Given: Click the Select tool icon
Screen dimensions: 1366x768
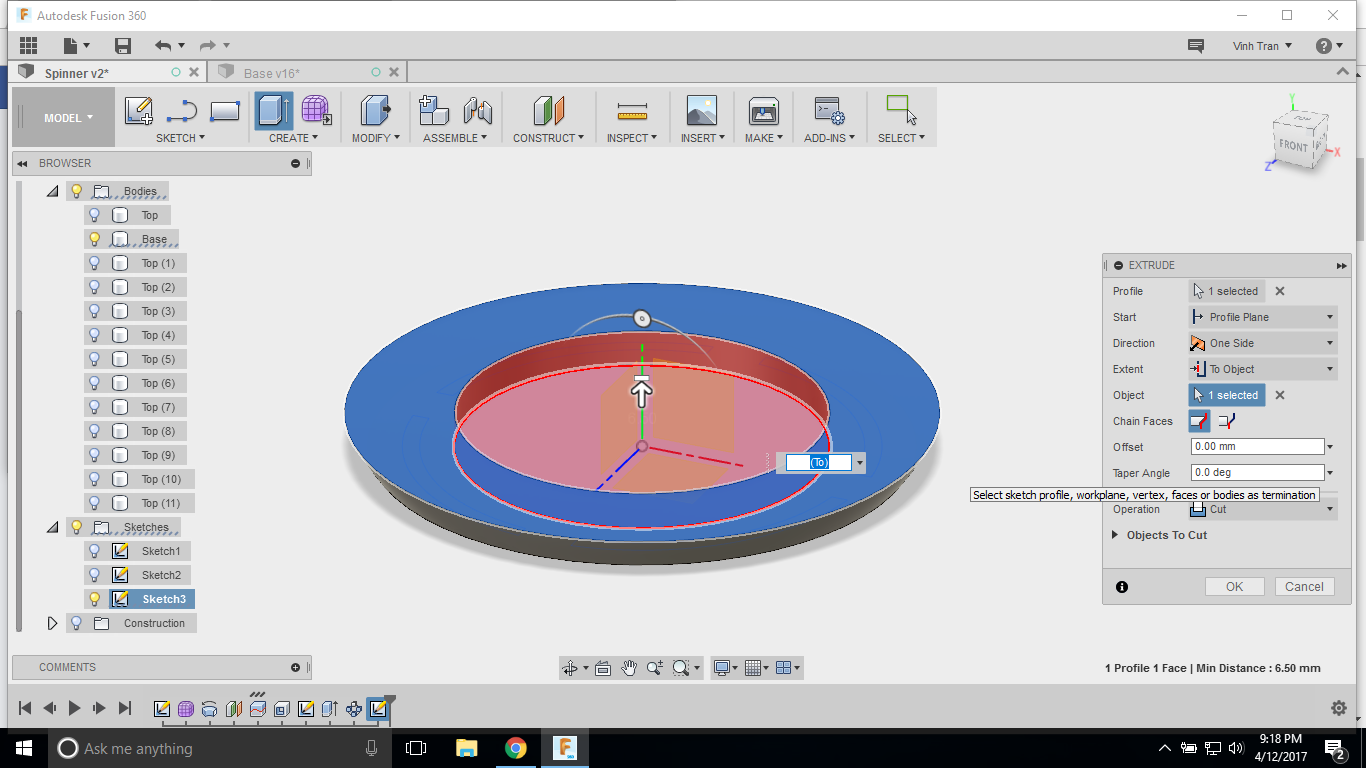Looking at the screenshot, I should [x=901, y=110].
